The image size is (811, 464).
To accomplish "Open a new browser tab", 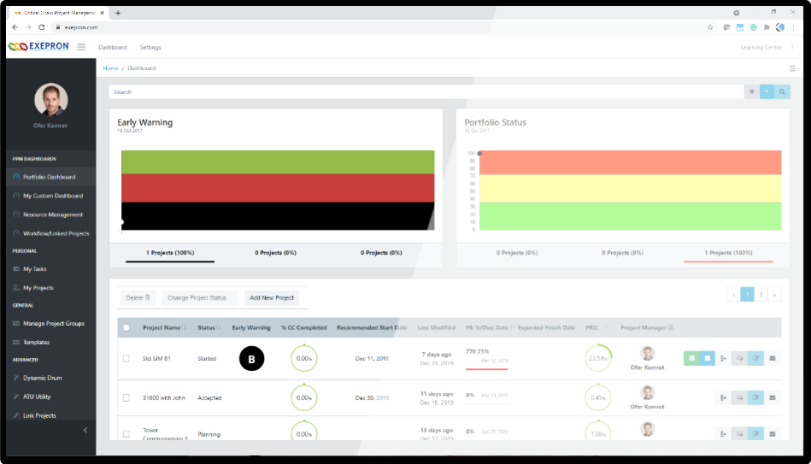I will pos(118,13).
